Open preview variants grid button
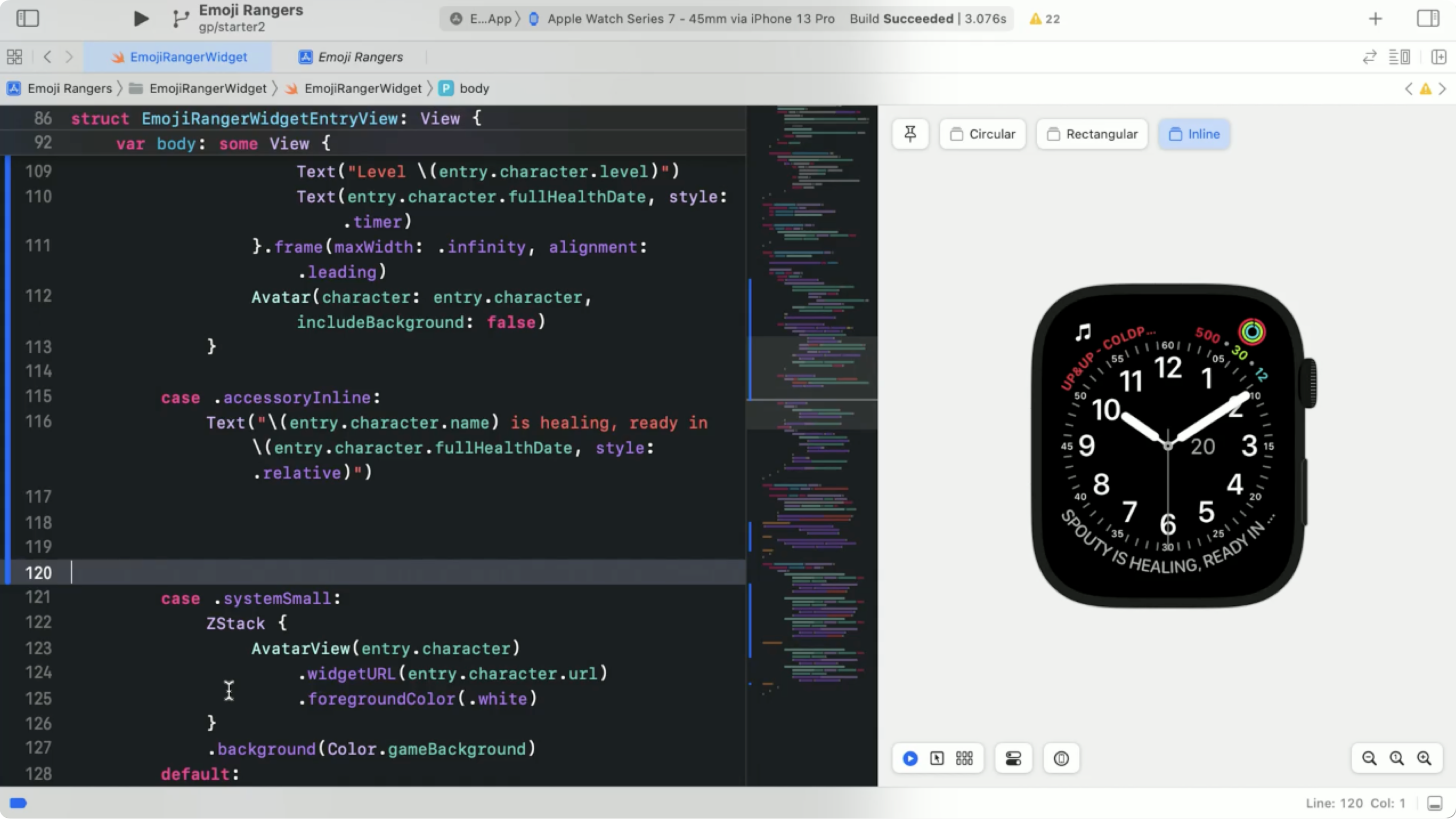Screen dimensions: 1456x819 click(964, 759)
